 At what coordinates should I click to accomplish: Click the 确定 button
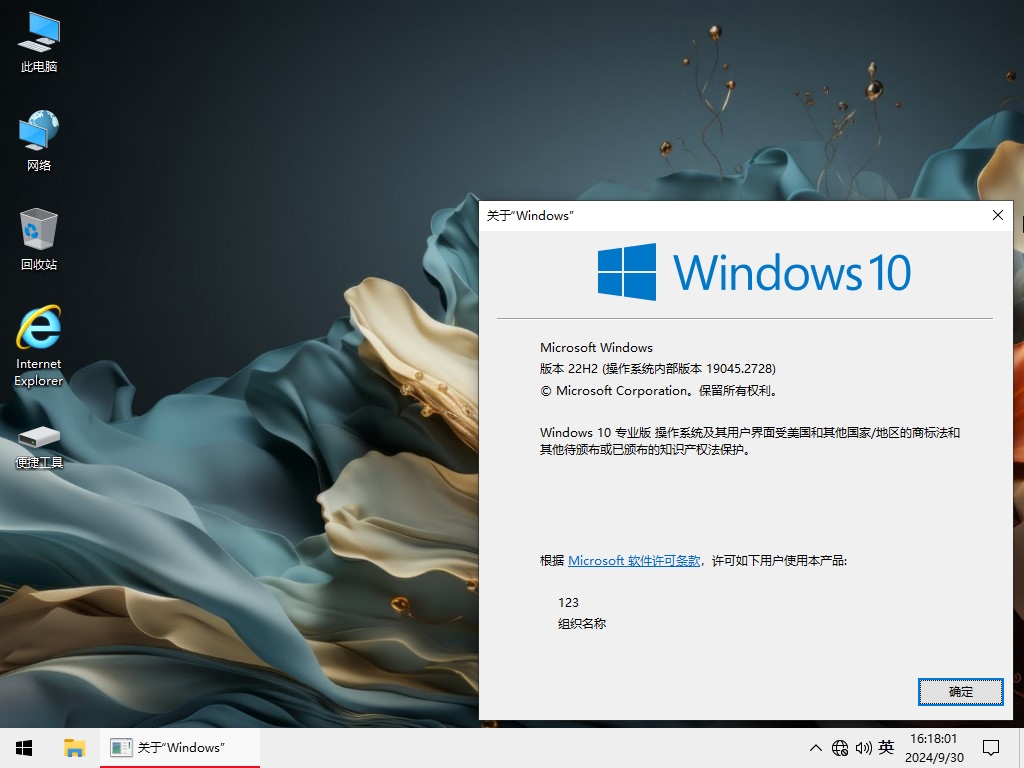tap(960, 692)
